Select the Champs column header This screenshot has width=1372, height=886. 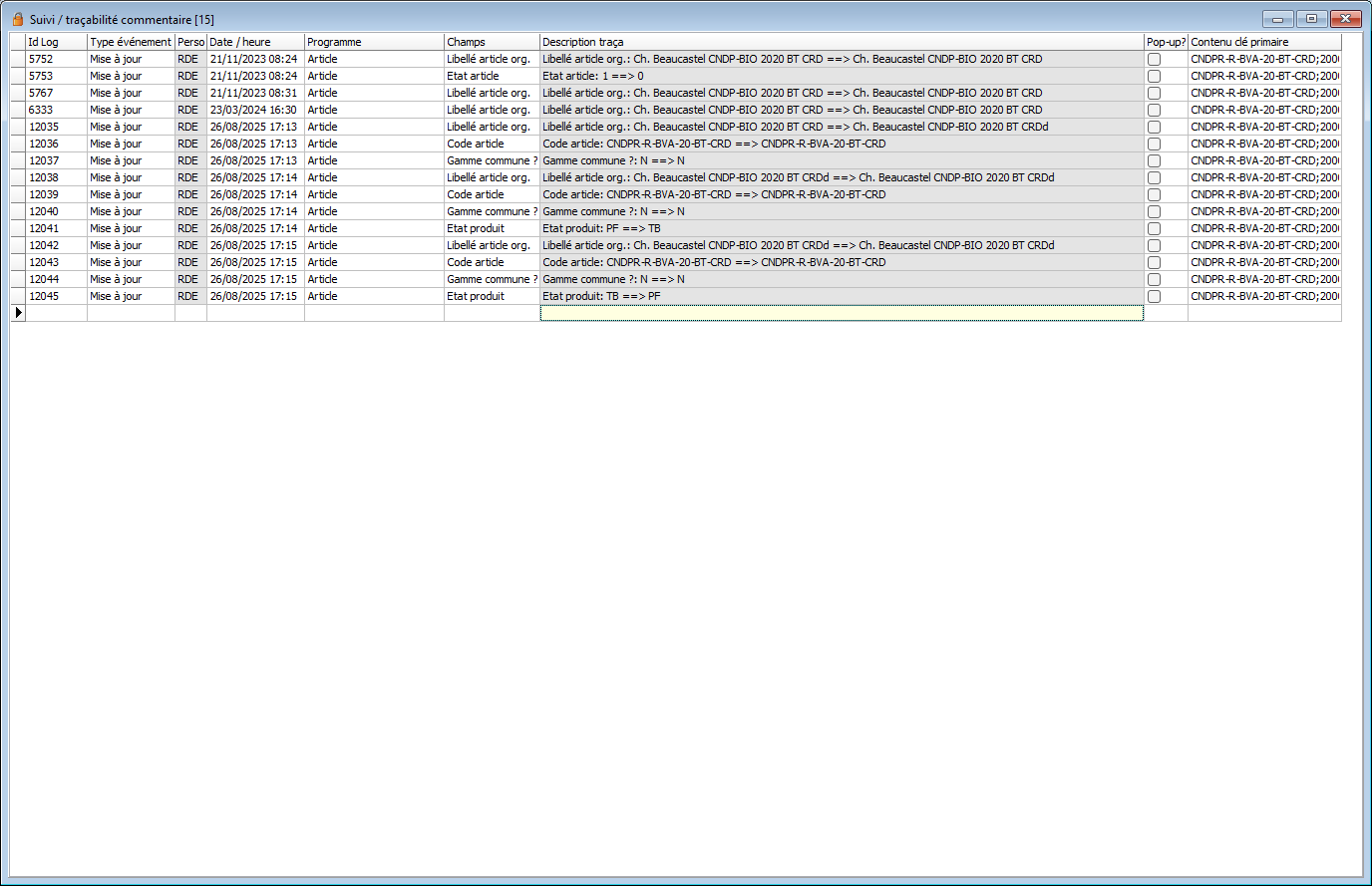click(x=491, y=42)
